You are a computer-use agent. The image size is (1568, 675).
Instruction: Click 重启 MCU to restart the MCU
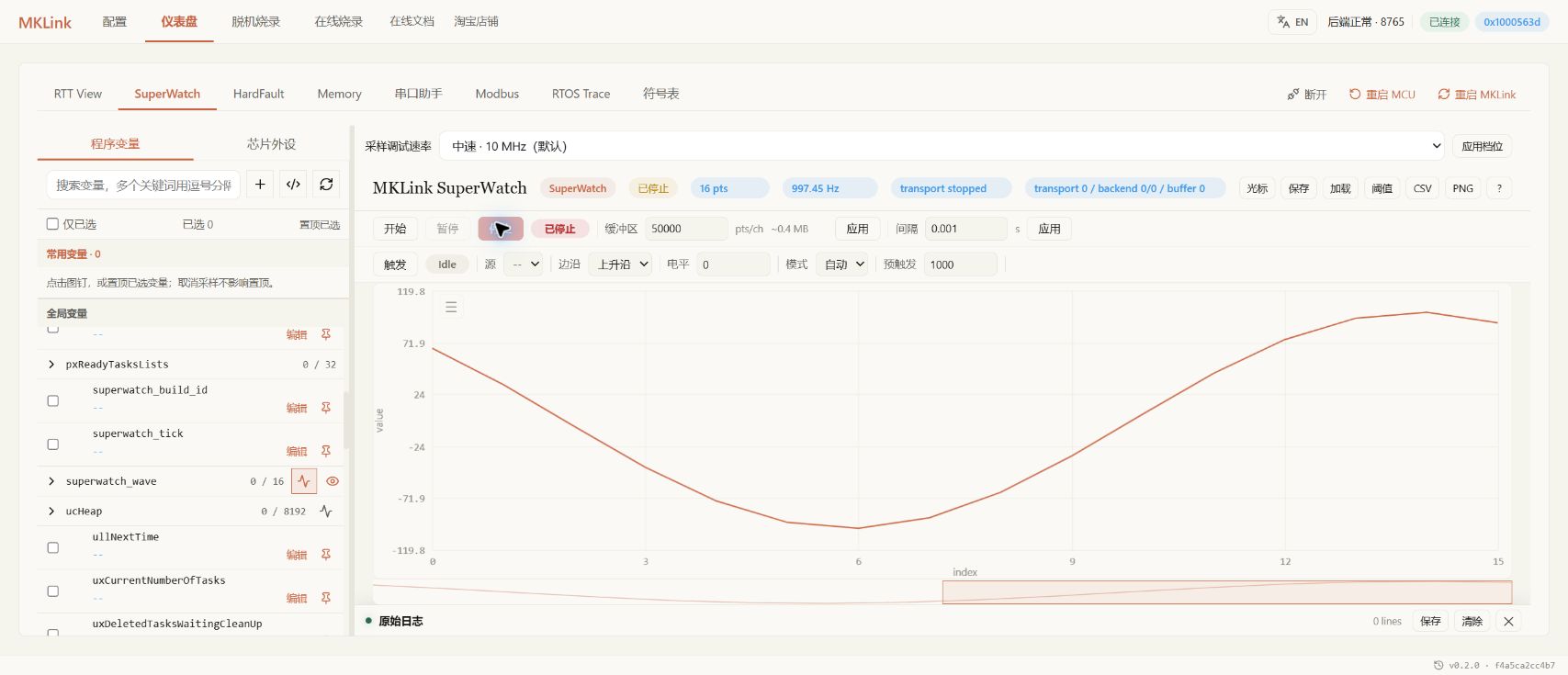click(x=1382, y=95)
